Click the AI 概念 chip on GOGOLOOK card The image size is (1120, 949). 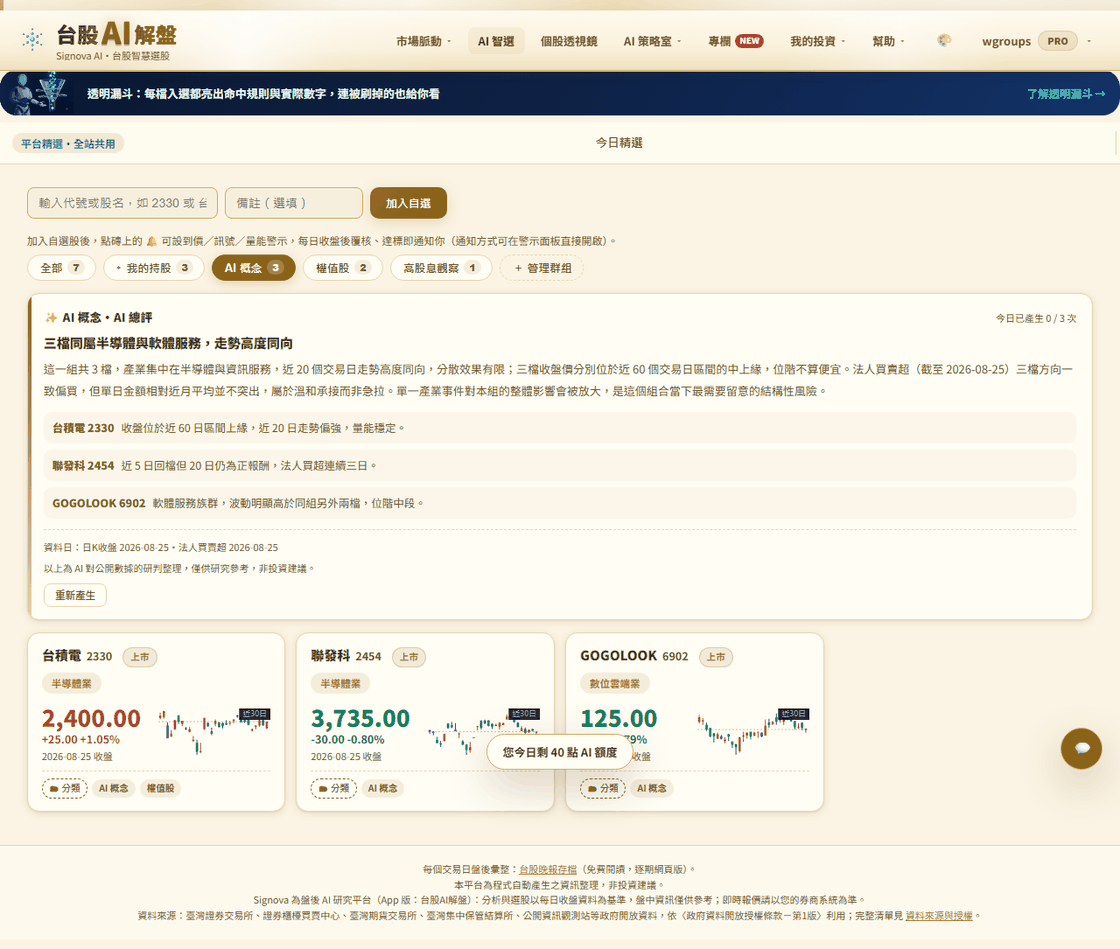click(x=652, y=788)
